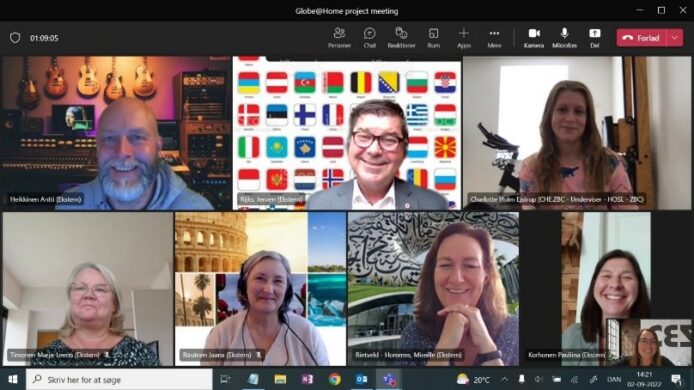
Task: Open Outlook from the taskbar
Action: pos(362,379)
